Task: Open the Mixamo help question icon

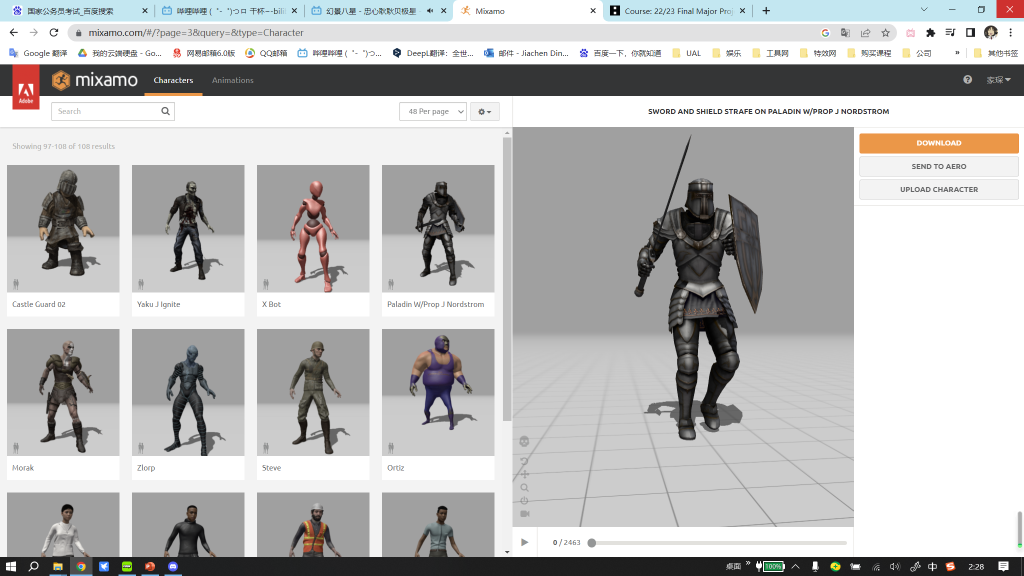Action: point(967,80)
